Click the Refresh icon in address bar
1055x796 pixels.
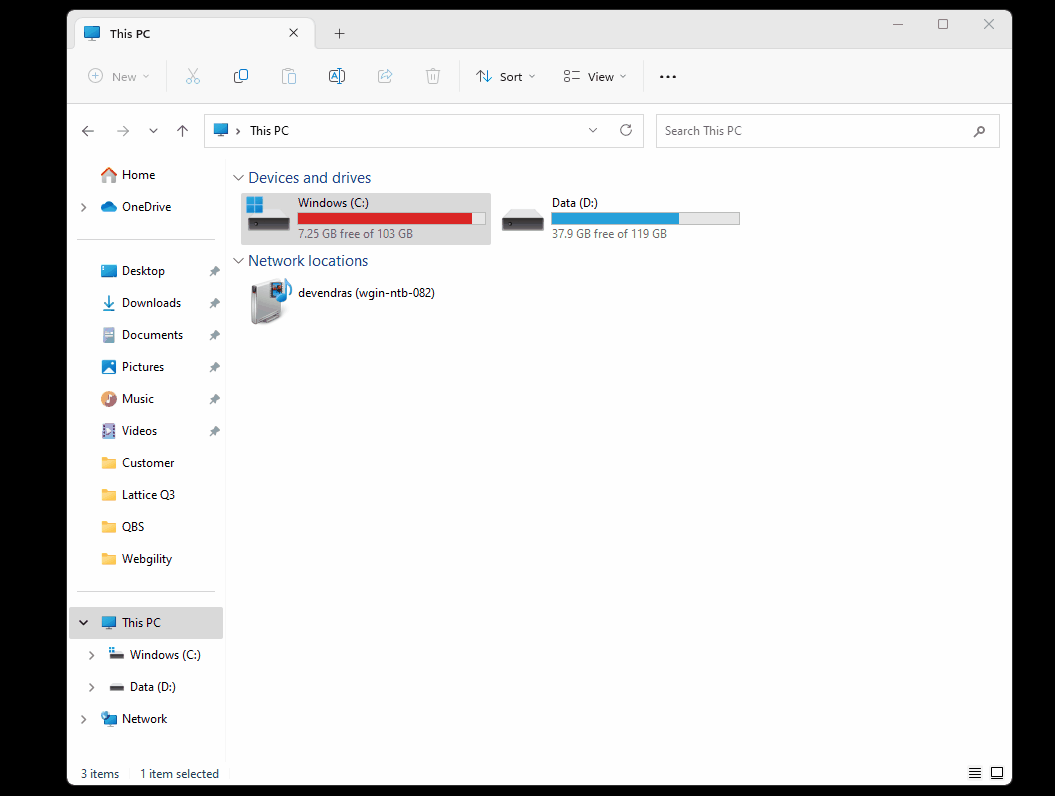pos(626,130)
